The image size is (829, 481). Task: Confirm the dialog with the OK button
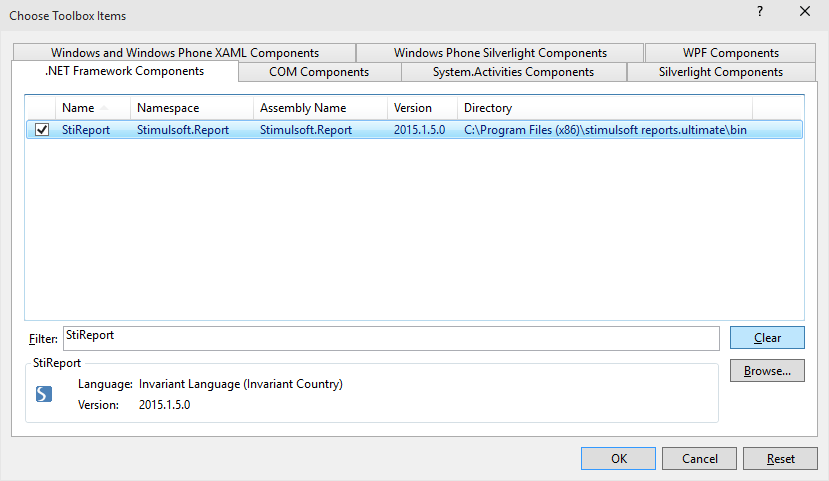coord(619,459)
